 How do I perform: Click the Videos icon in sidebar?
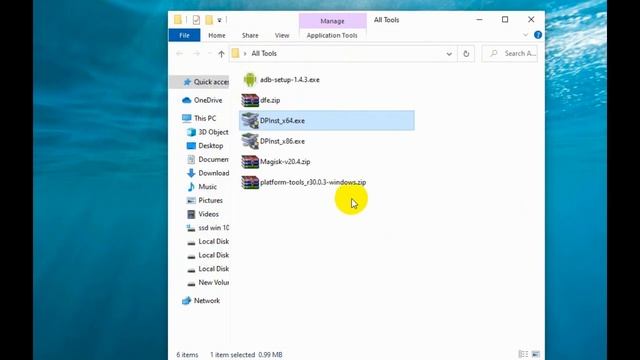point(191,214)
